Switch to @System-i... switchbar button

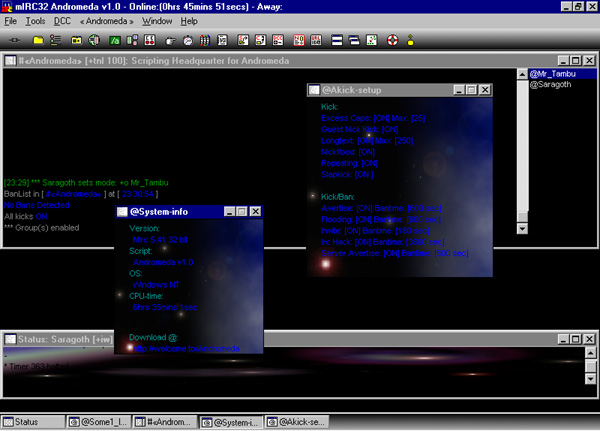tap(232, 422)
